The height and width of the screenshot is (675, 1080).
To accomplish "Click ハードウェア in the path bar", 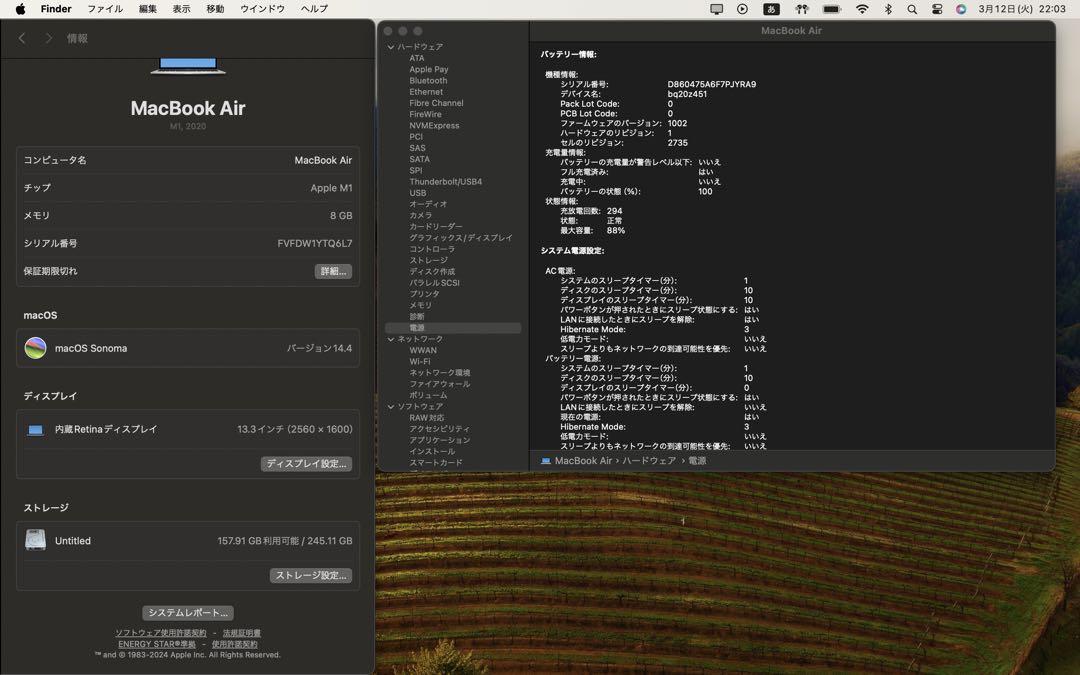I will (x=649, y=461).
